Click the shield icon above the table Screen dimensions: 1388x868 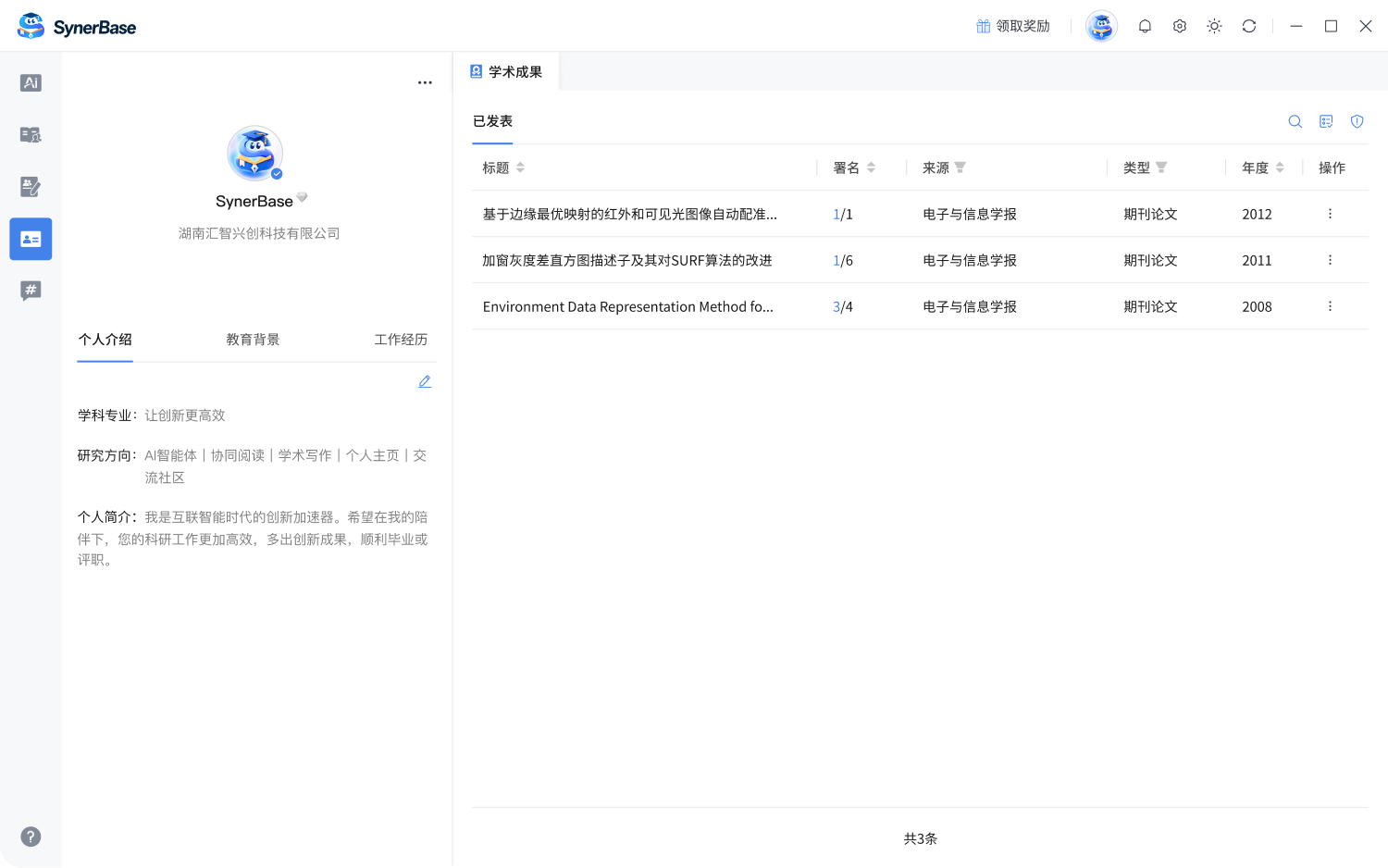point(1357,121)
